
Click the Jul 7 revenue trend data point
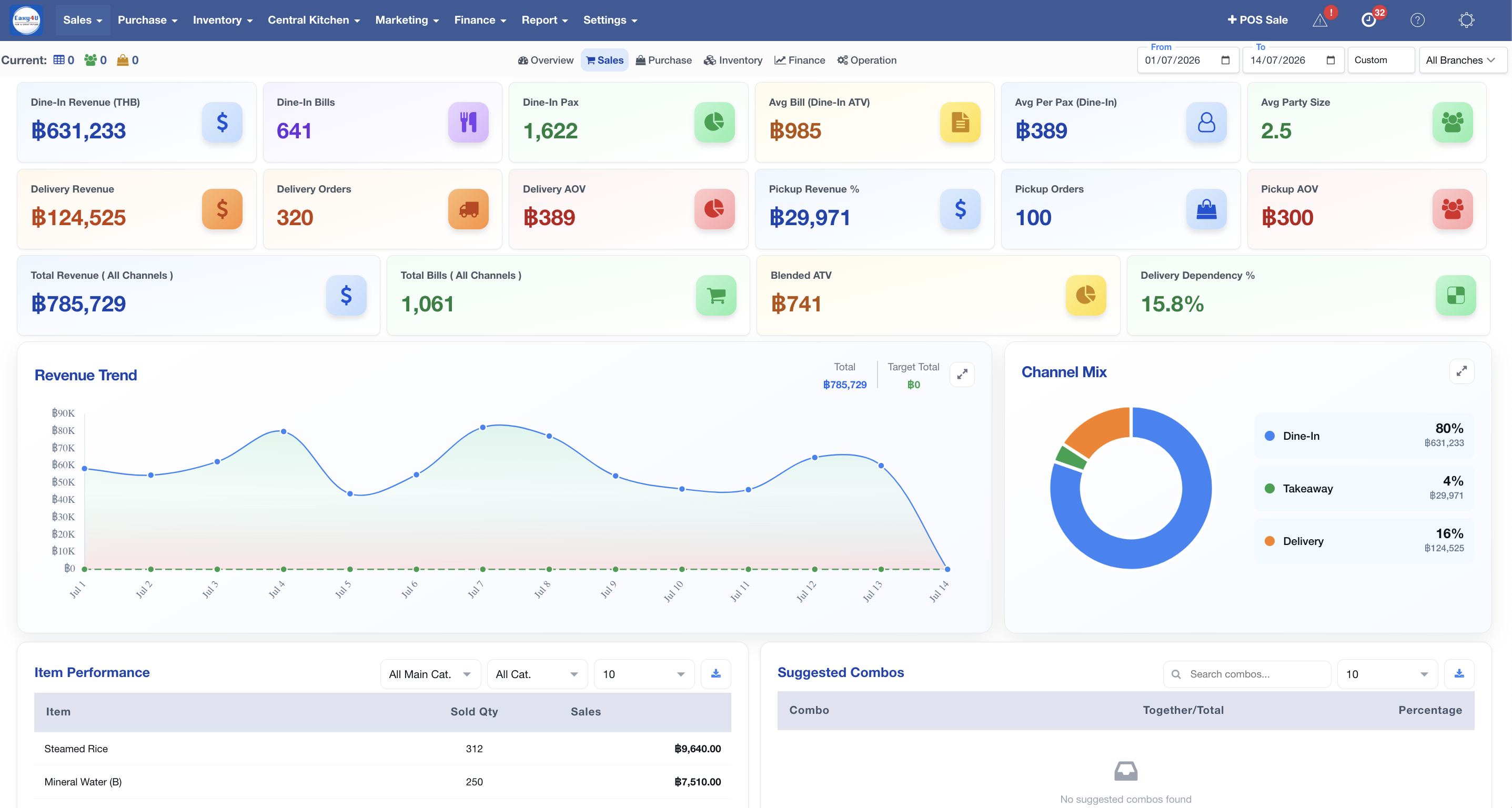click(x=482, y=427)
